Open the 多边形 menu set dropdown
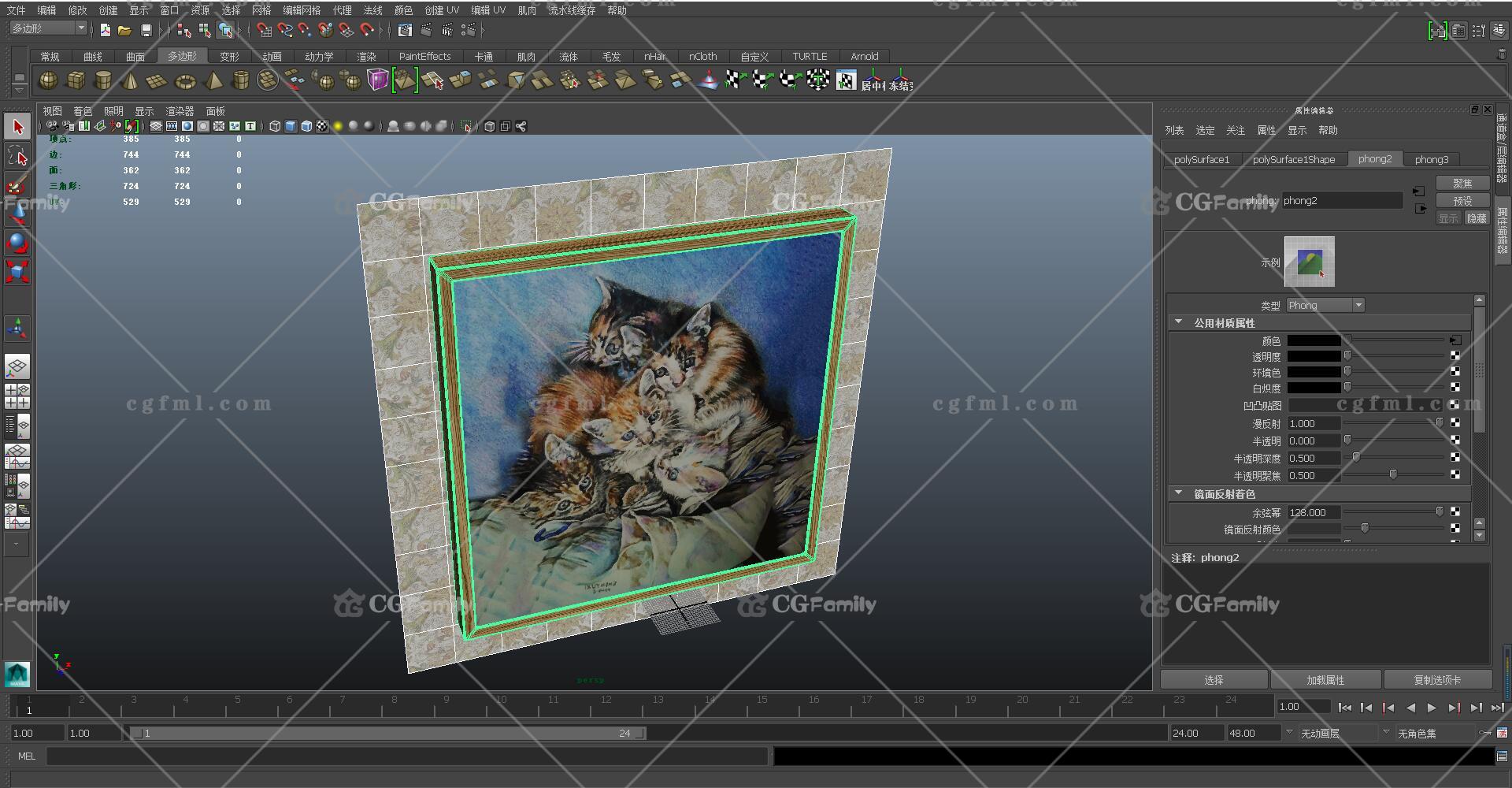 click(48, 28)
